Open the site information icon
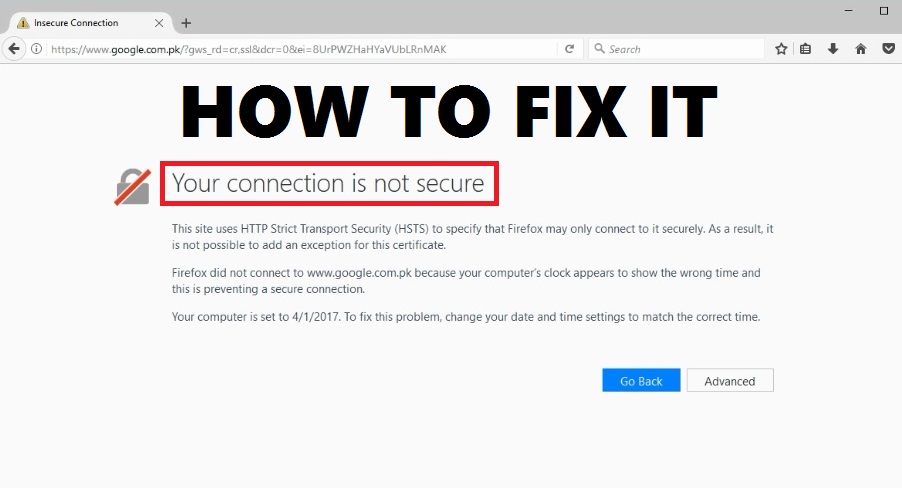This screenshot has height=488, width=902. pos(37,49)
